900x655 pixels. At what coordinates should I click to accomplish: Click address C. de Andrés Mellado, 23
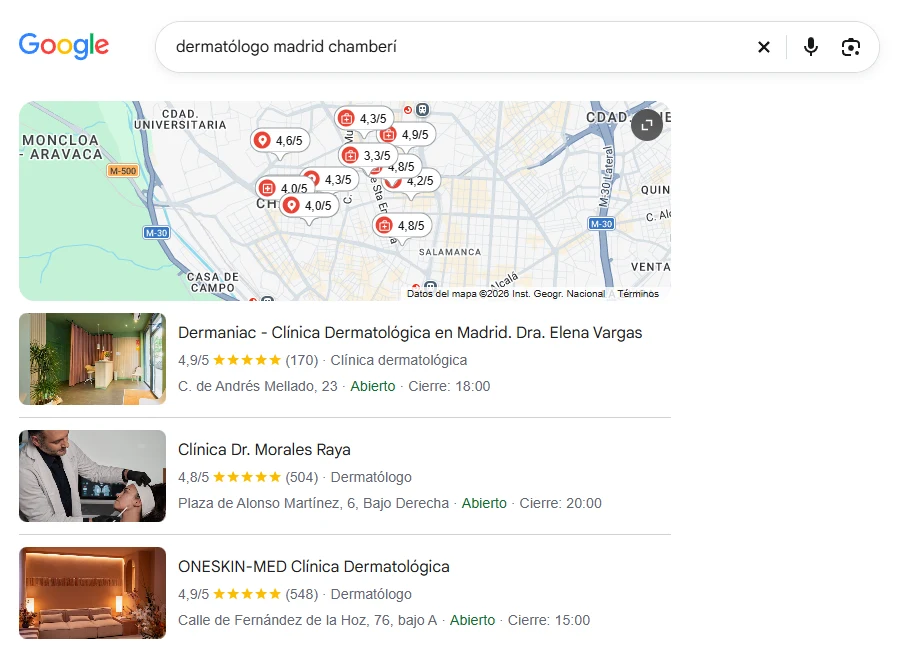coord(258,386)
